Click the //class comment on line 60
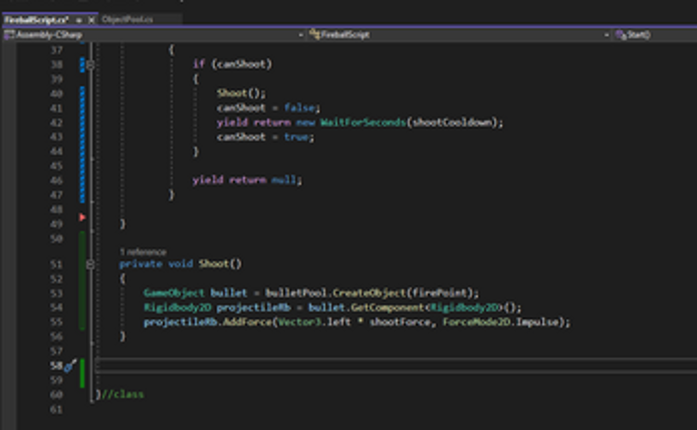Image resolution: width=697 pixels, height=430 pixels. pos(122,394)
